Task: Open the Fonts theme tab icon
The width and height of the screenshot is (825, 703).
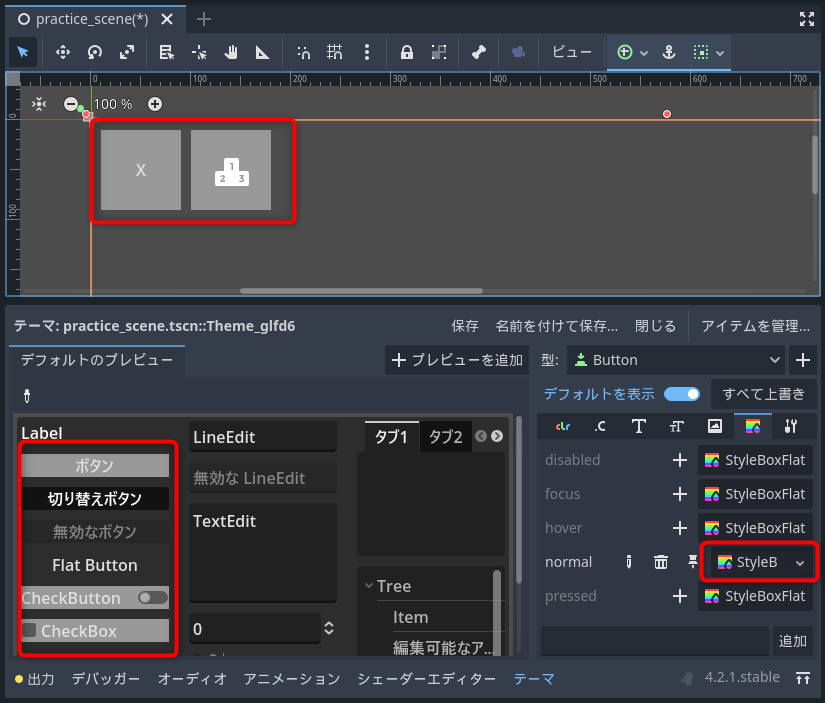Action: pos(638,426)
